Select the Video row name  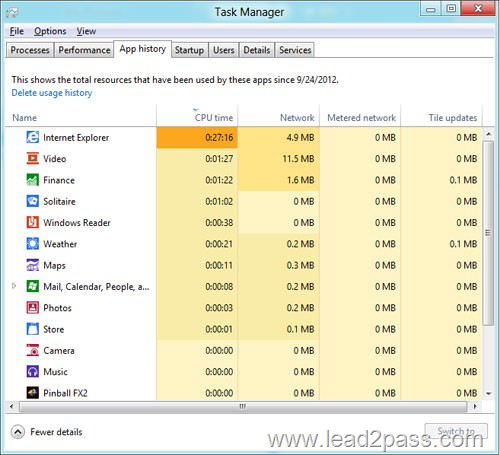55,159
